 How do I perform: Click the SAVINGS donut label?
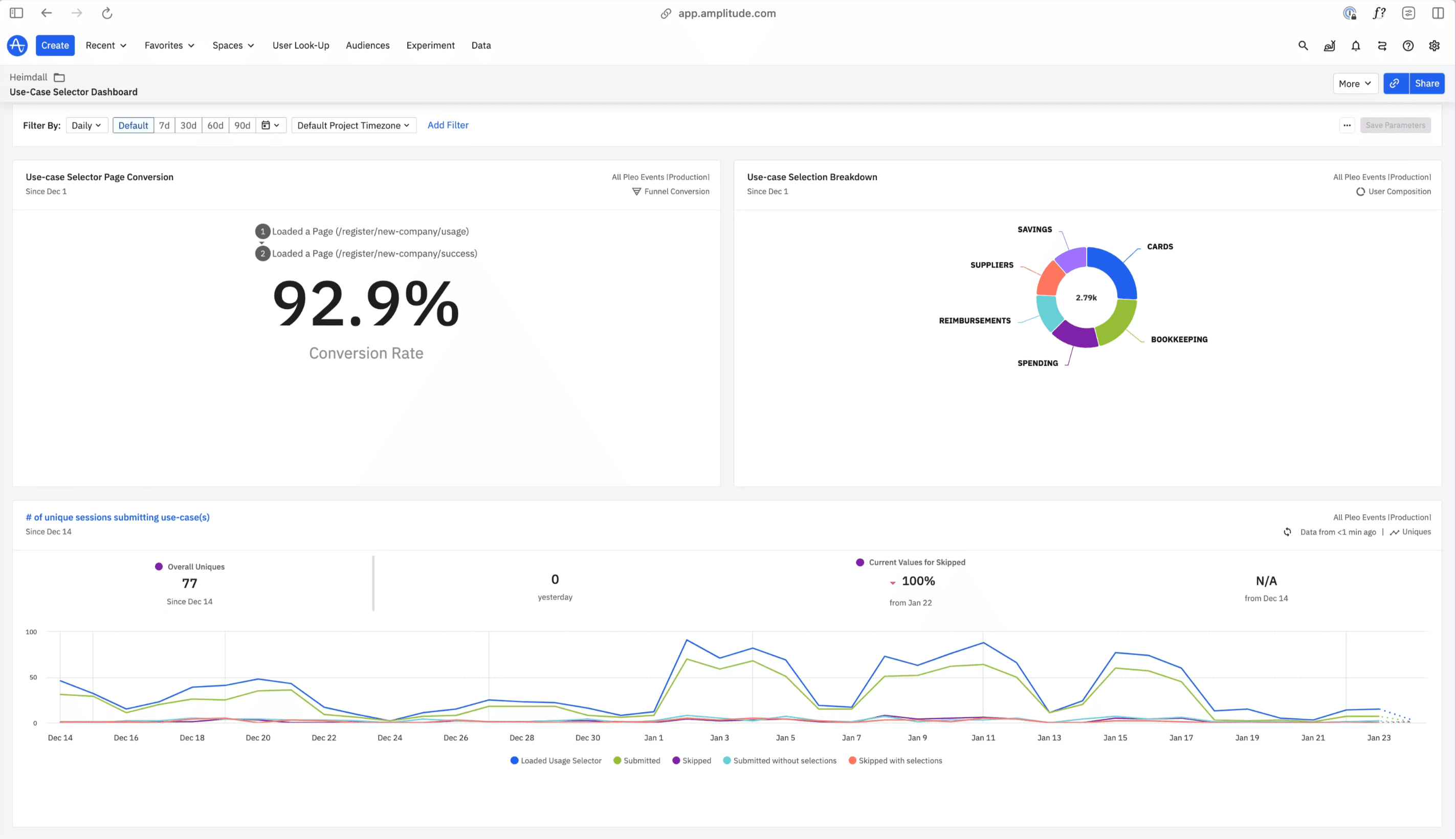1034,229
